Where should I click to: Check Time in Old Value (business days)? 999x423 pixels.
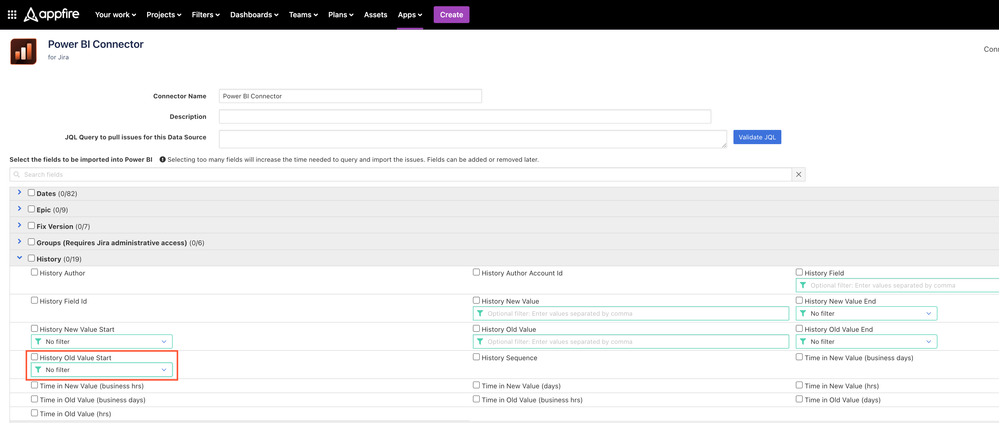34,399
